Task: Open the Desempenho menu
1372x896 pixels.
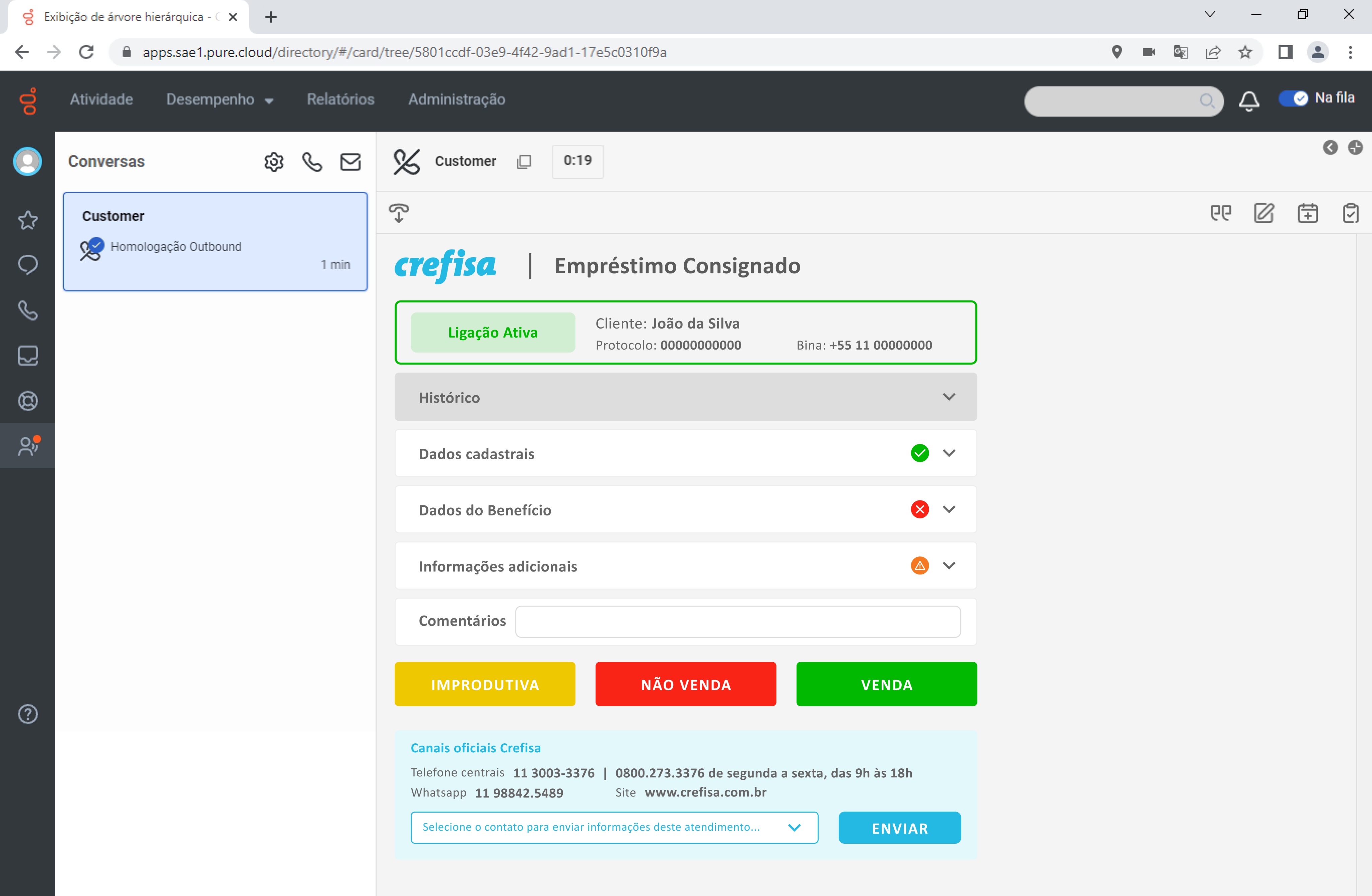Action: [220, 100]
